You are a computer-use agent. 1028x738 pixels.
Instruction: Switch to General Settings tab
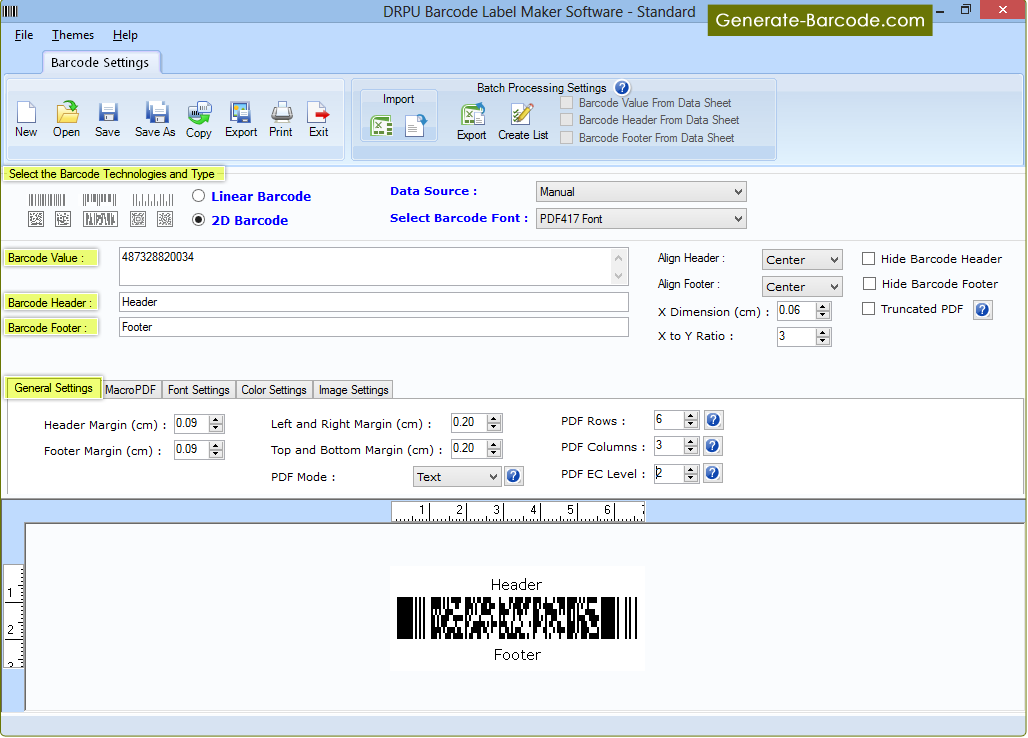coord(54,388)
